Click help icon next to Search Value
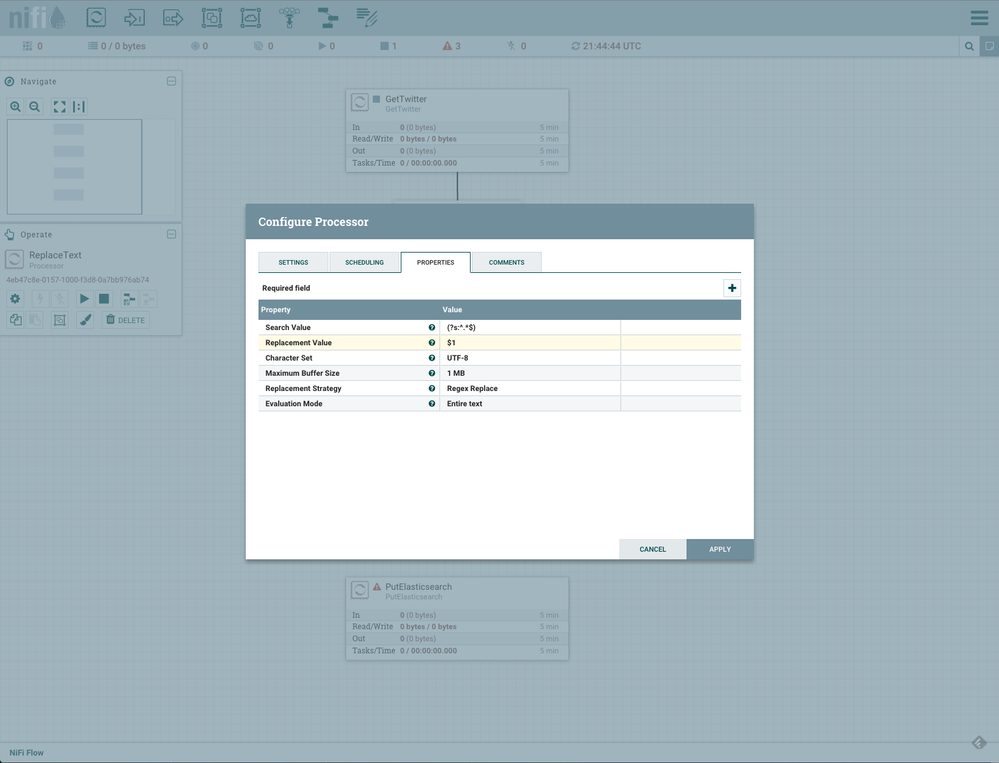999x763 pixels. click(432, 328)
